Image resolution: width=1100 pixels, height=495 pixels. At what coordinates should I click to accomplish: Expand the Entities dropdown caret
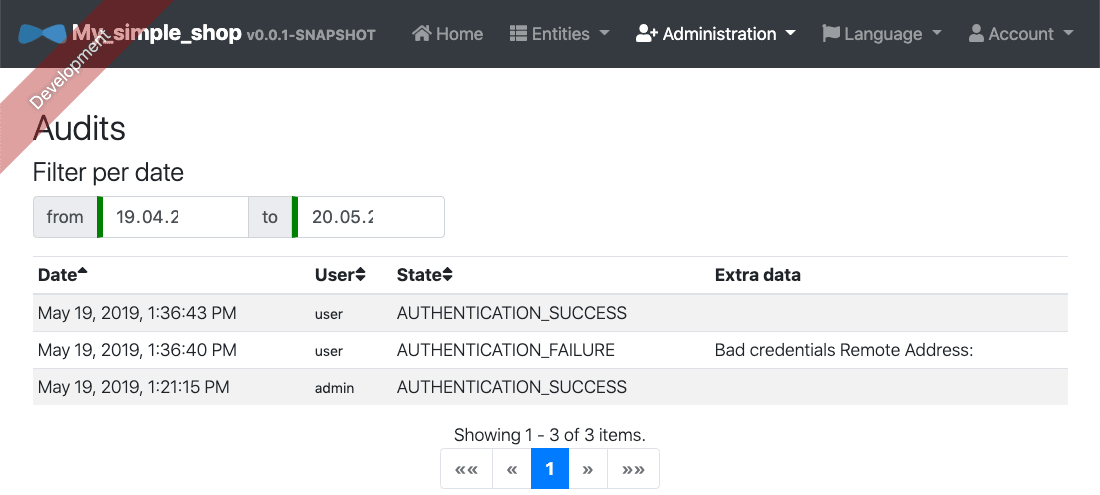(x=604, y=34)
